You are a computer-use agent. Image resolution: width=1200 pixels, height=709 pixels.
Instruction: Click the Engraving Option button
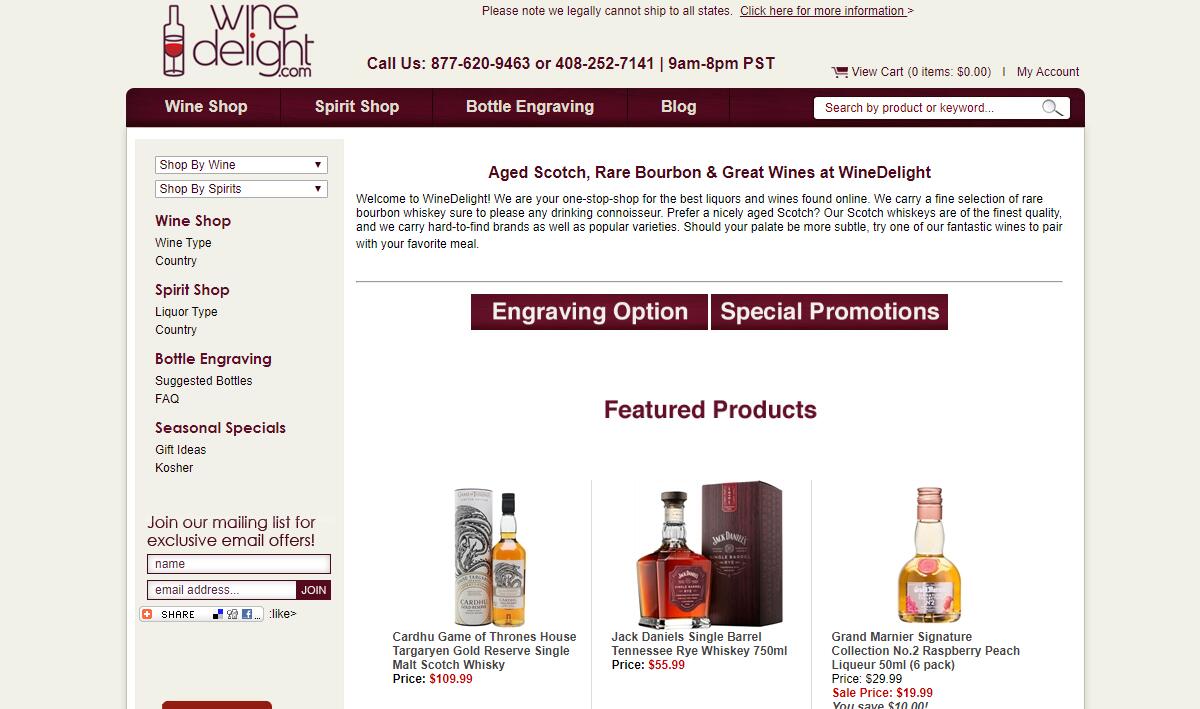589,312
